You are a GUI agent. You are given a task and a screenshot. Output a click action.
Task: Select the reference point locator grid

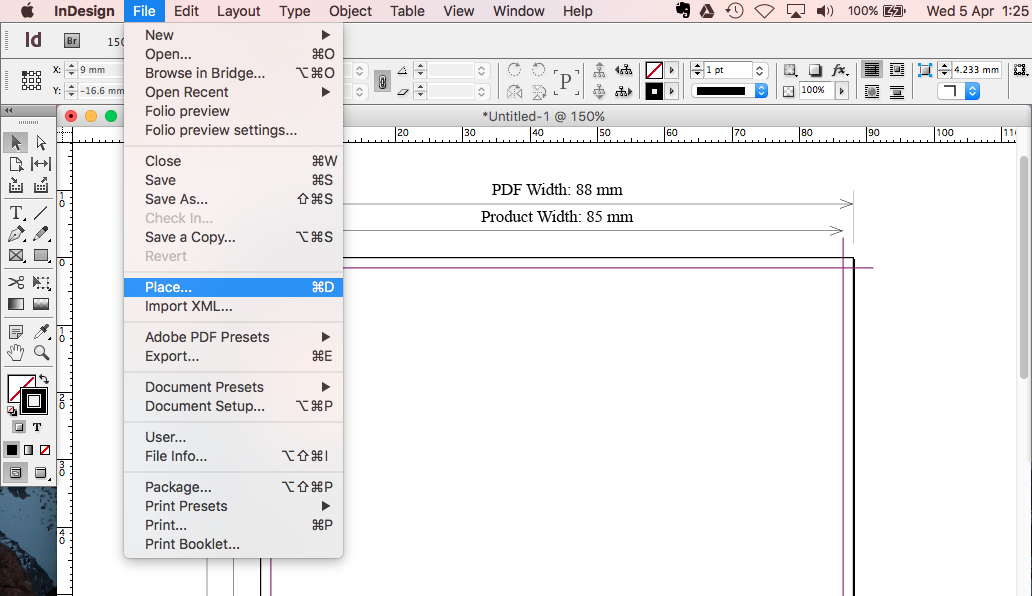[31, 80]
